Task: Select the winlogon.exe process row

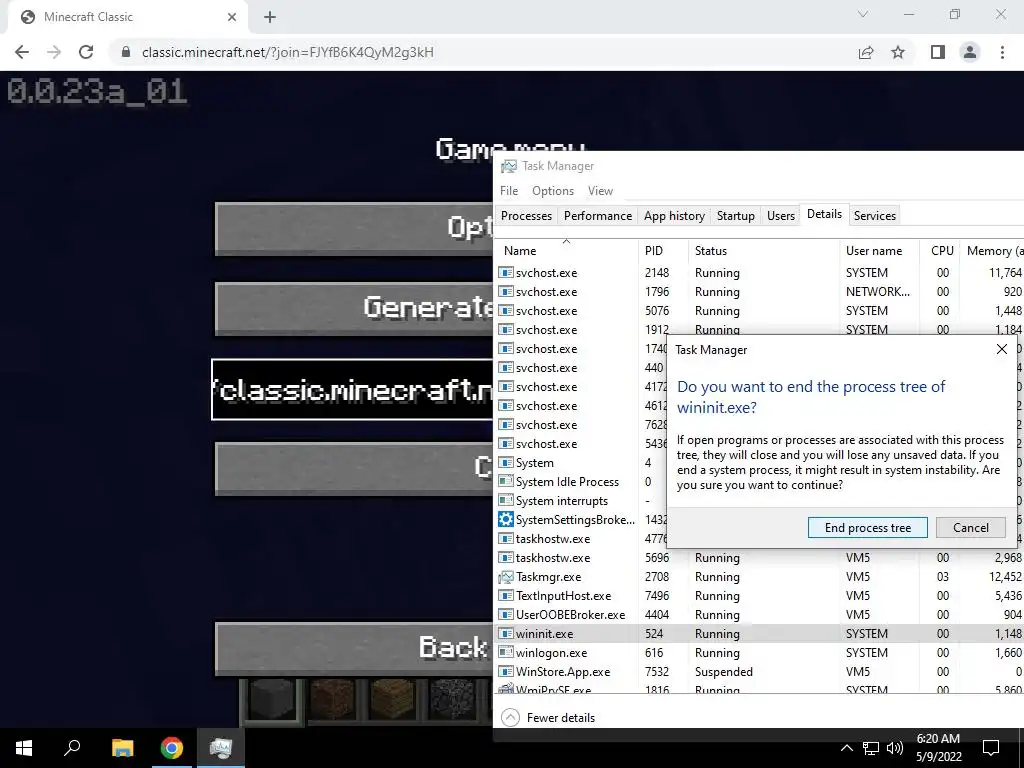Action: point(760,652)
